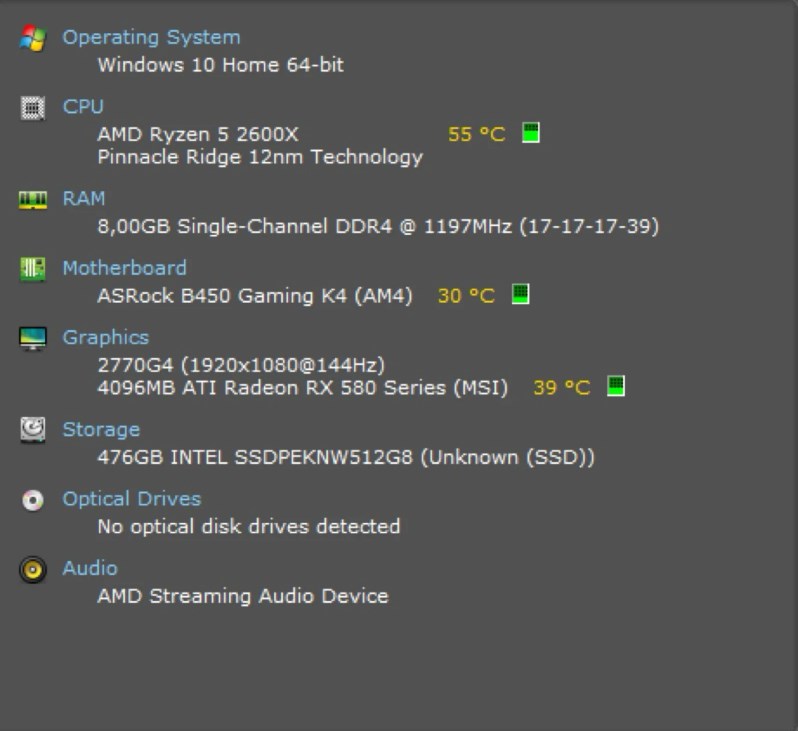Screen dimensions: 798x731
Task: Click the Audio speaker icon
Action: (x=33, y=569)
